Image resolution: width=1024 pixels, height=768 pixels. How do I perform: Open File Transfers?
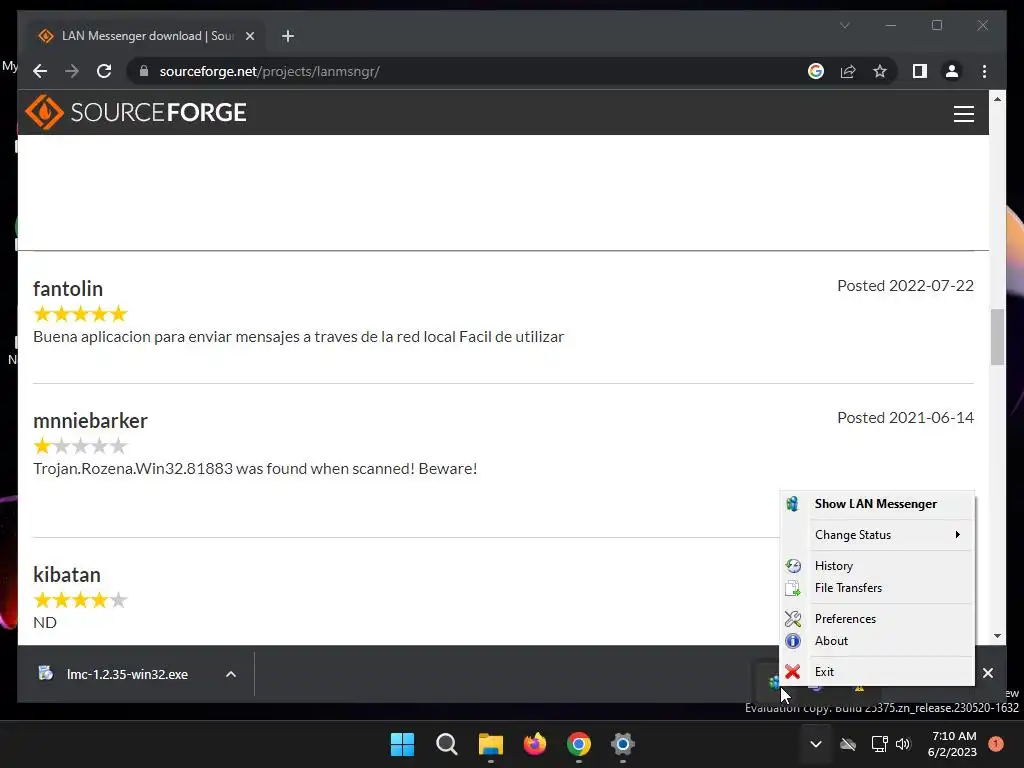pos(878,588)
